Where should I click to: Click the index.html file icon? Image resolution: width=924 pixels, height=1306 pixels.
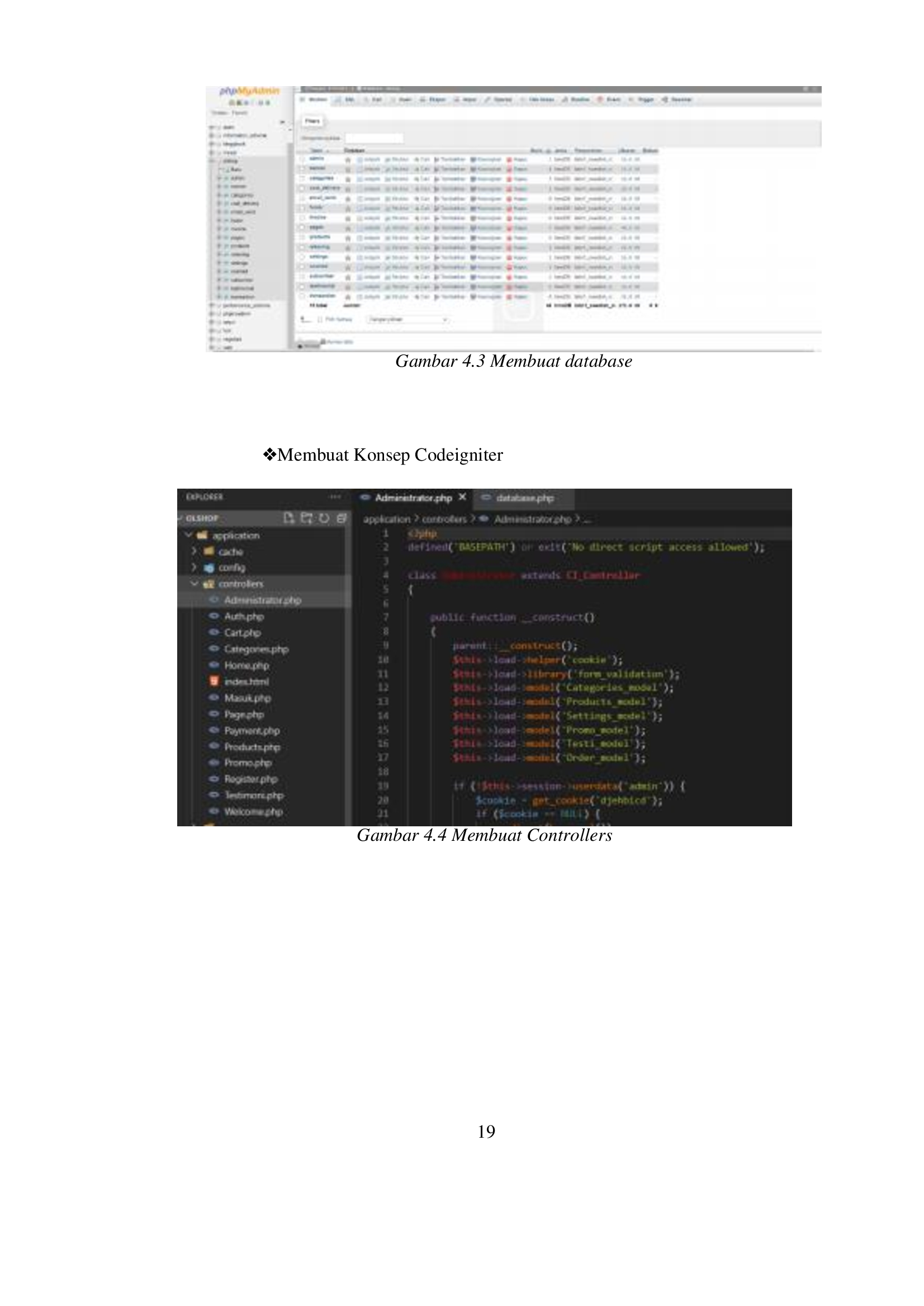215,681
